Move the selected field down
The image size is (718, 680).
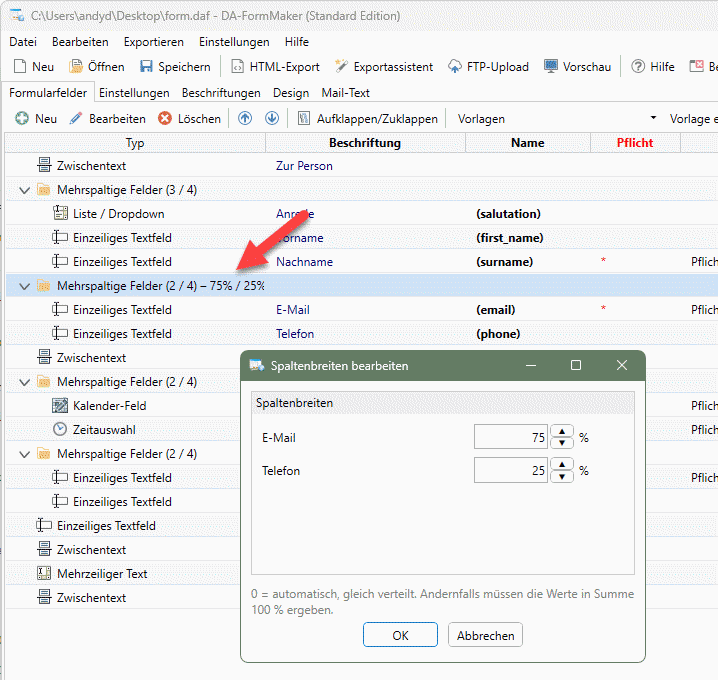tap(272, 118)
